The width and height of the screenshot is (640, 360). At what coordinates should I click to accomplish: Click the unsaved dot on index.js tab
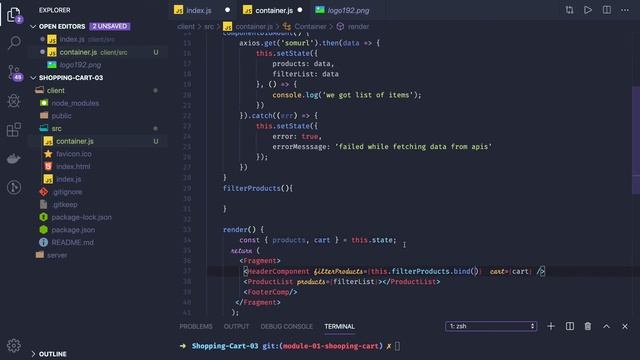point(227,10)
